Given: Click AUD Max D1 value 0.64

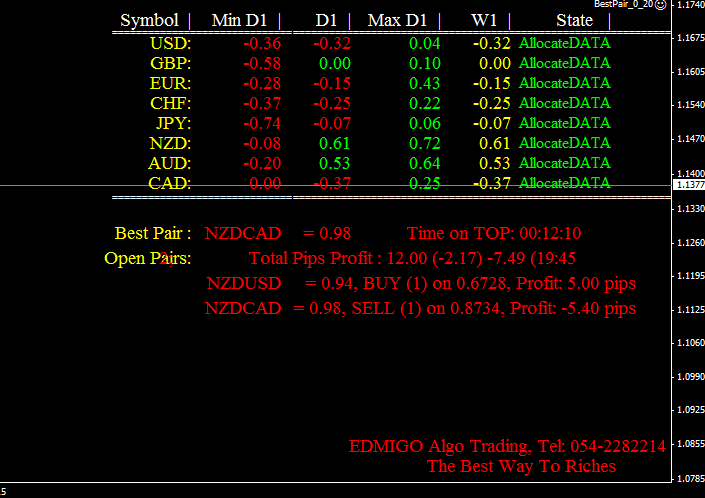Looking at the screenshot, I should [x=425, y=163].
